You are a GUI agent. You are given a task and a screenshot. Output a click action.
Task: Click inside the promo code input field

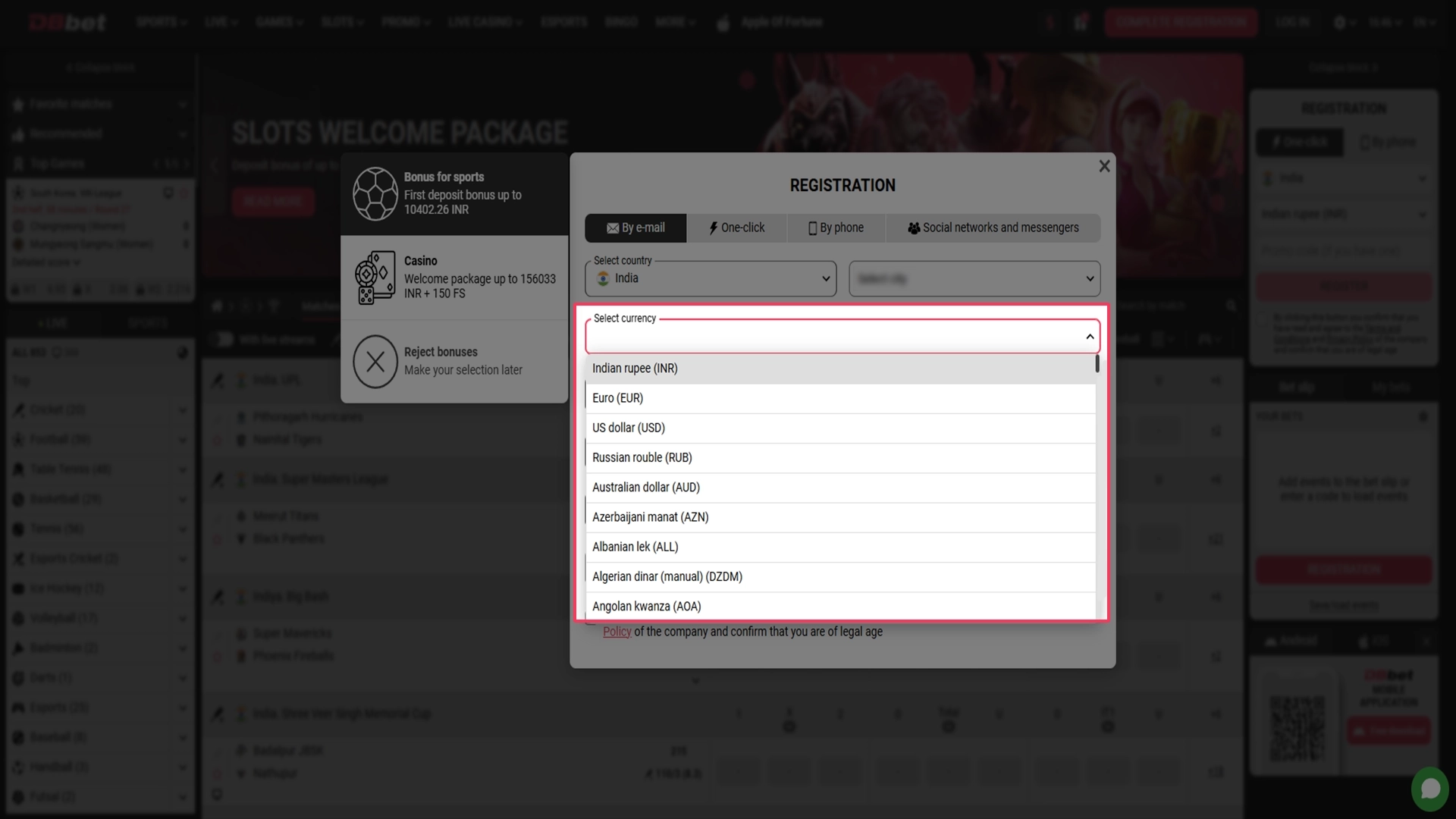tap(1344, 249)
